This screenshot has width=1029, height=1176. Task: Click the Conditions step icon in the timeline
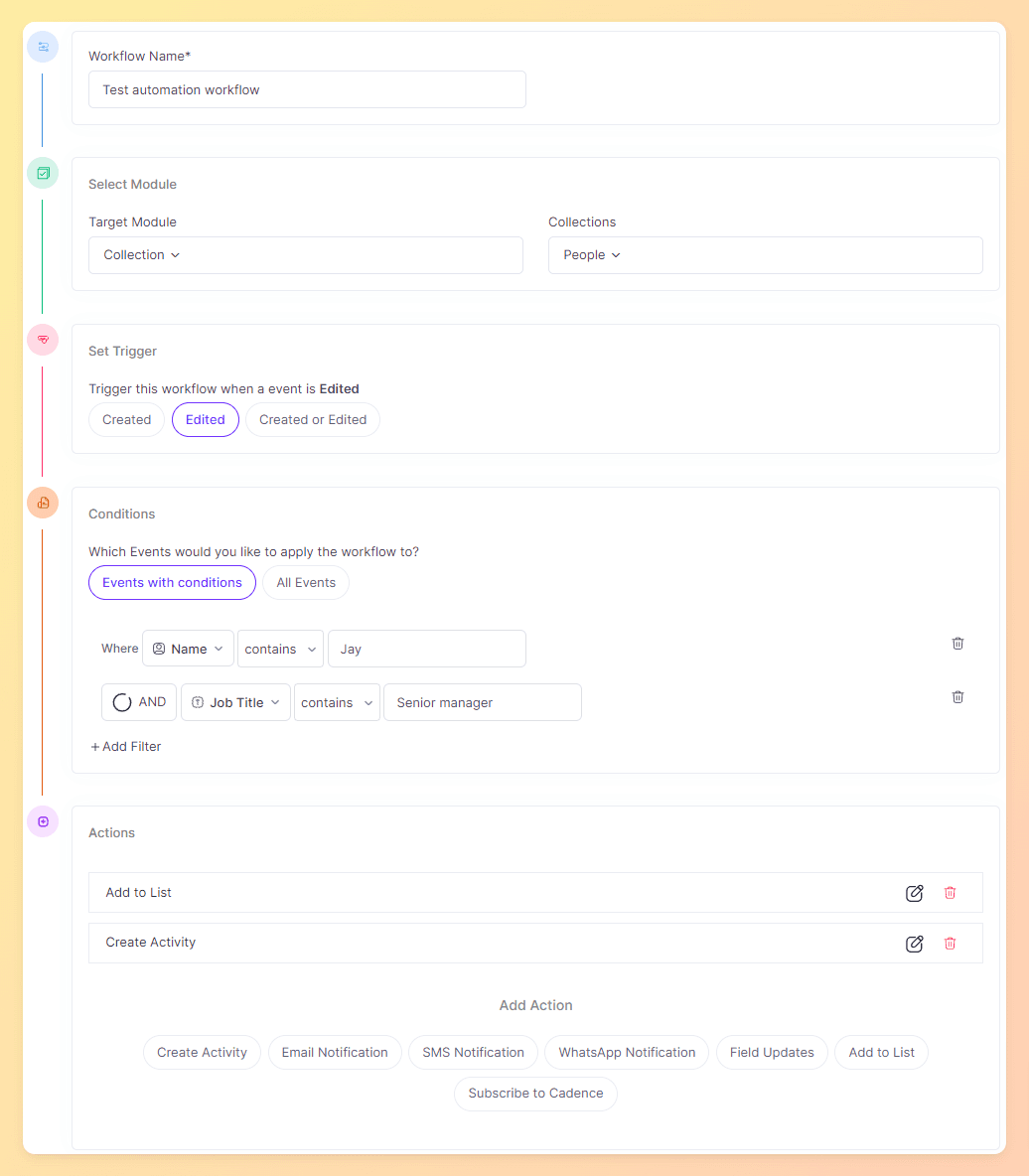point(43,503)
